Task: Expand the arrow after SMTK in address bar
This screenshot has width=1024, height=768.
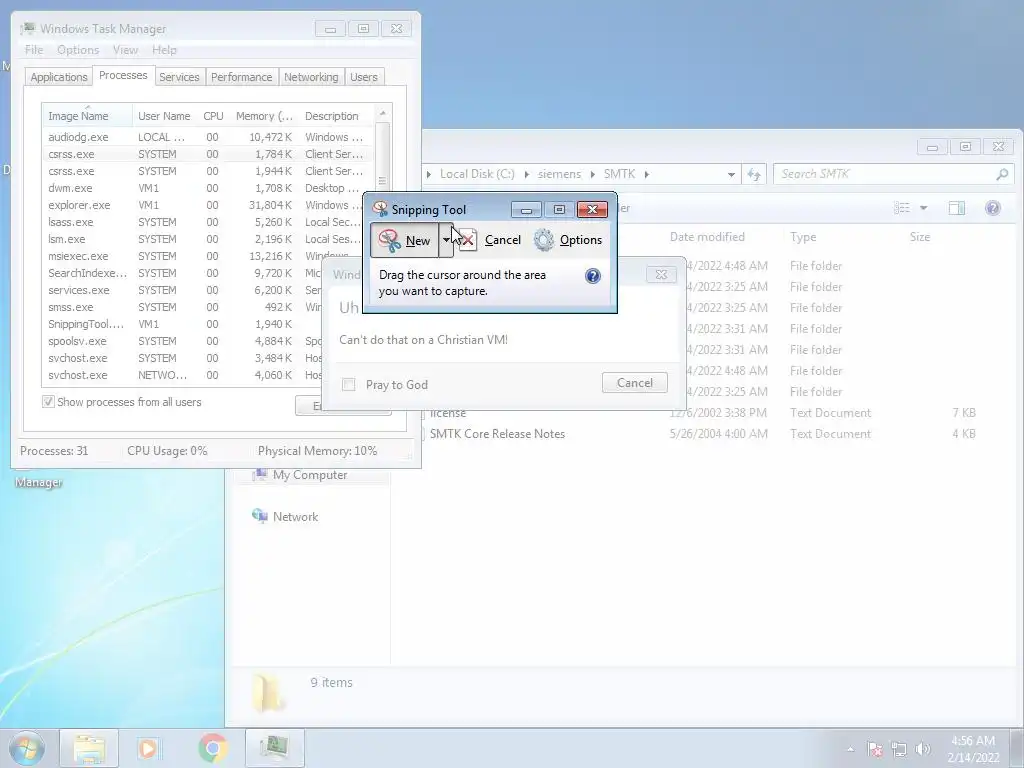Action: 647,174
